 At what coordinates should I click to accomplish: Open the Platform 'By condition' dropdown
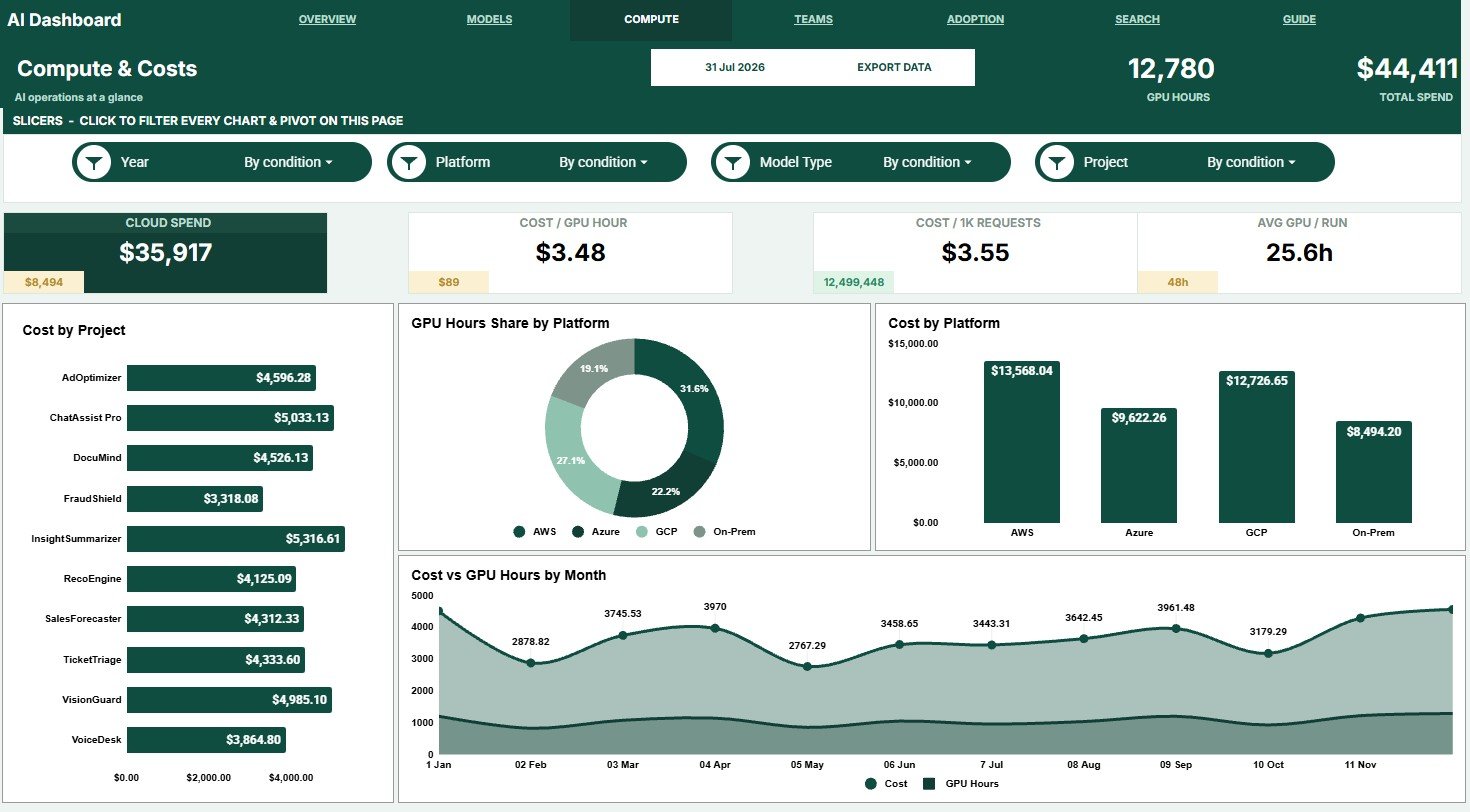click(603, 162)
